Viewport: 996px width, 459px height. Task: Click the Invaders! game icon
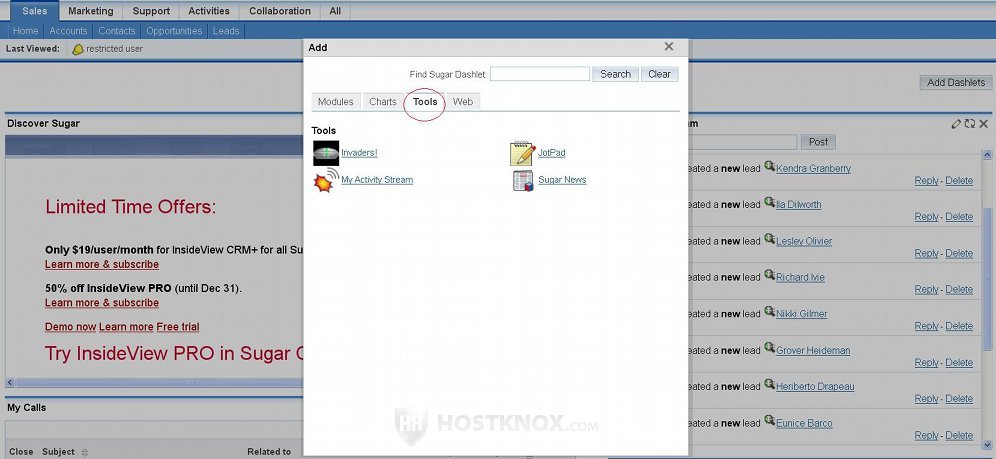click(326, 153)
